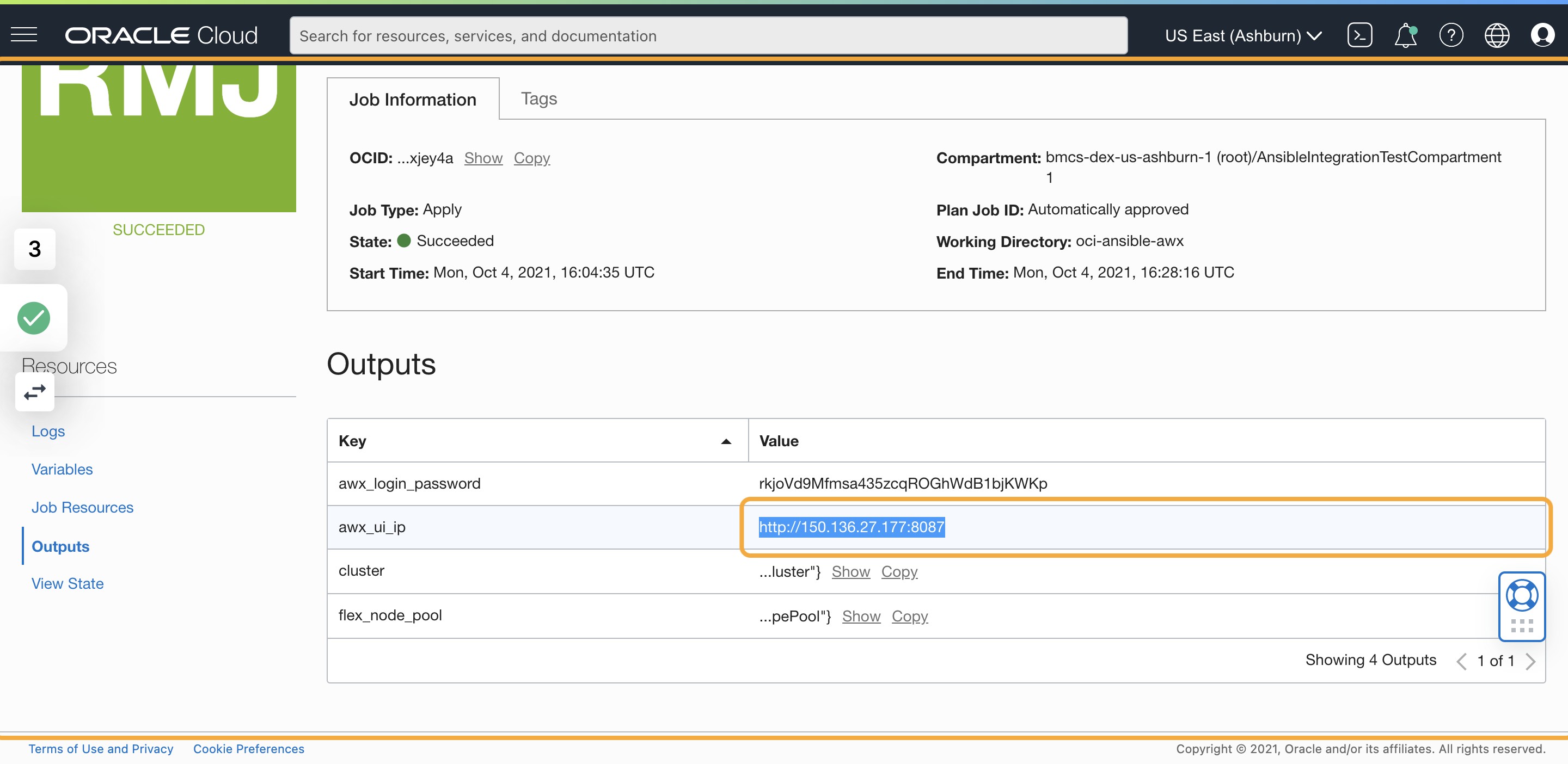
Task: Click the life-ring support widget
Action: tap(1521, 596)
